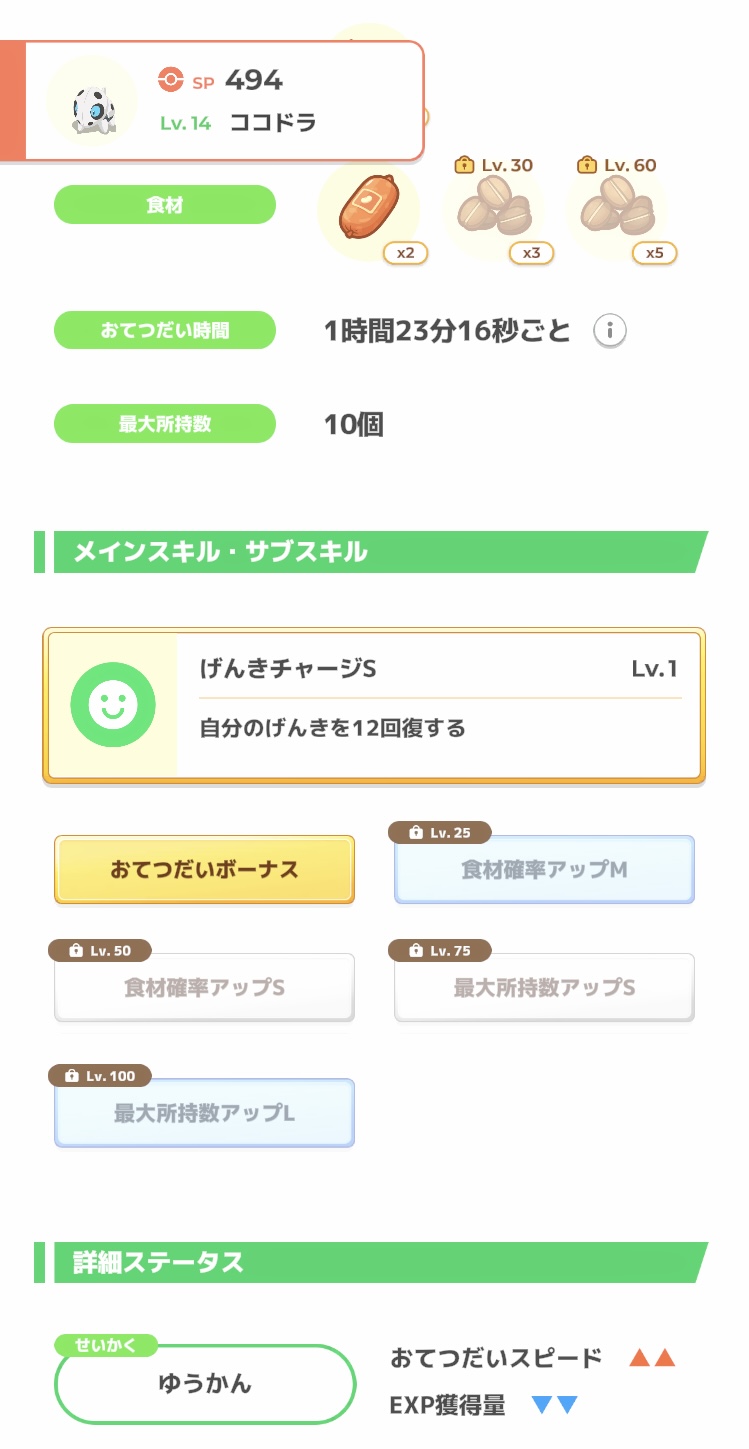Tap the ゆうかん nature box
Image resolution: width=749 pixels, height=1449 pixels.
[x=205, y=1384]
